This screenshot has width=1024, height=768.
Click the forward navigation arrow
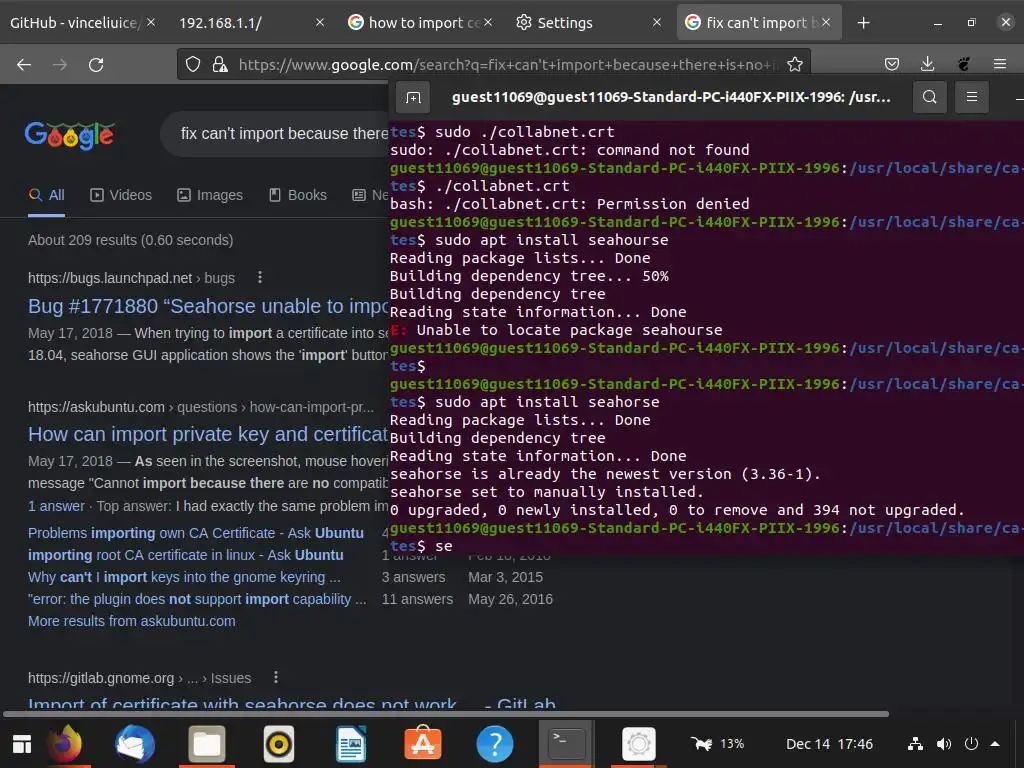[60, 64]
